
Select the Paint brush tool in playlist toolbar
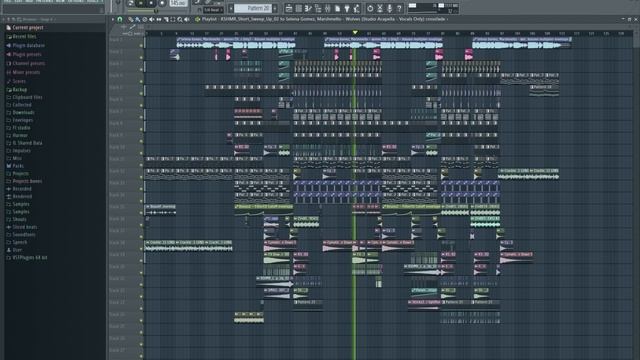pos(138,19)
